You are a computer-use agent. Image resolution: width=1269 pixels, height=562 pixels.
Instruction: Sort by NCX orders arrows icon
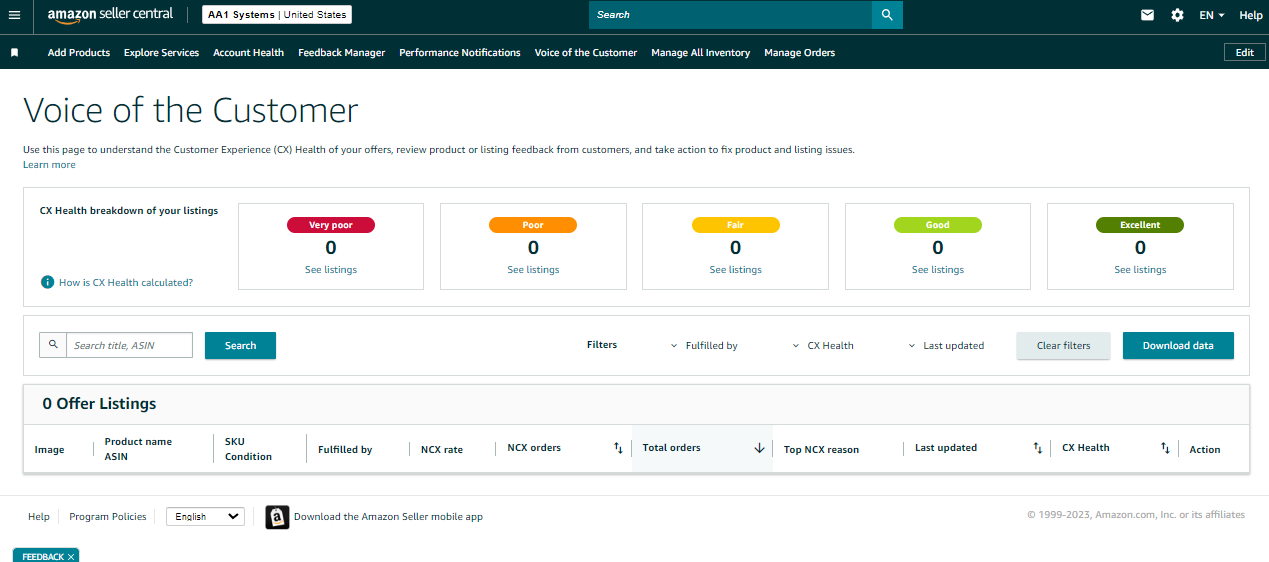[x=618, y=448]
